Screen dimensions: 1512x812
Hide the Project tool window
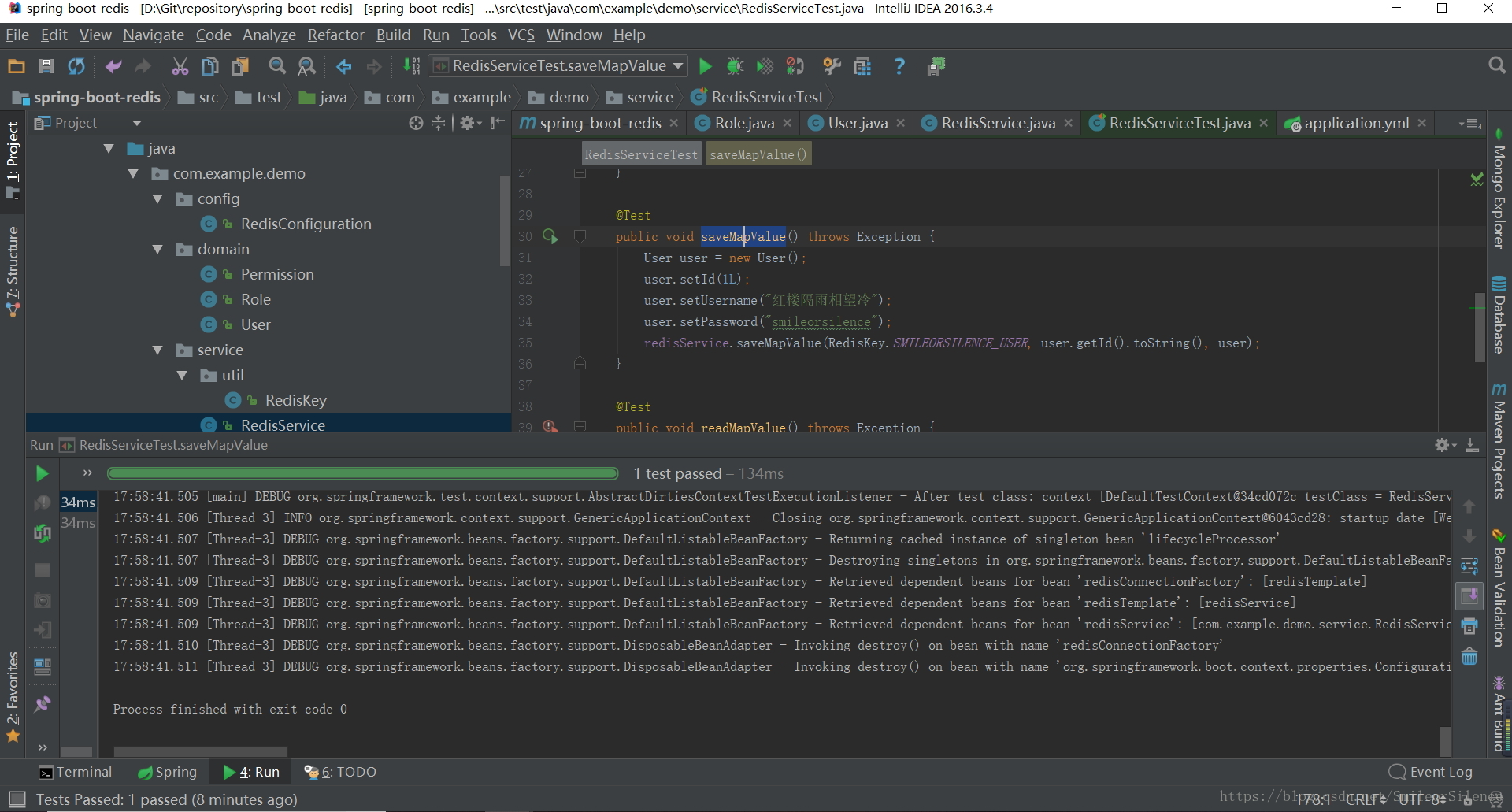pyautogui.click(x=497, y=123)
